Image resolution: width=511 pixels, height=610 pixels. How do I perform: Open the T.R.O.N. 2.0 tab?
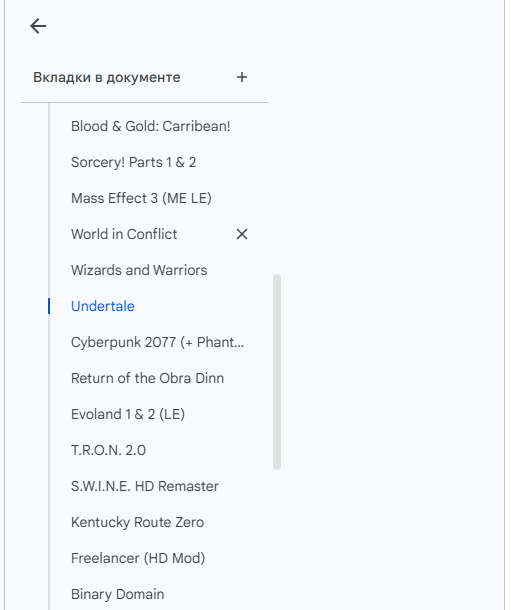(108, 450)
